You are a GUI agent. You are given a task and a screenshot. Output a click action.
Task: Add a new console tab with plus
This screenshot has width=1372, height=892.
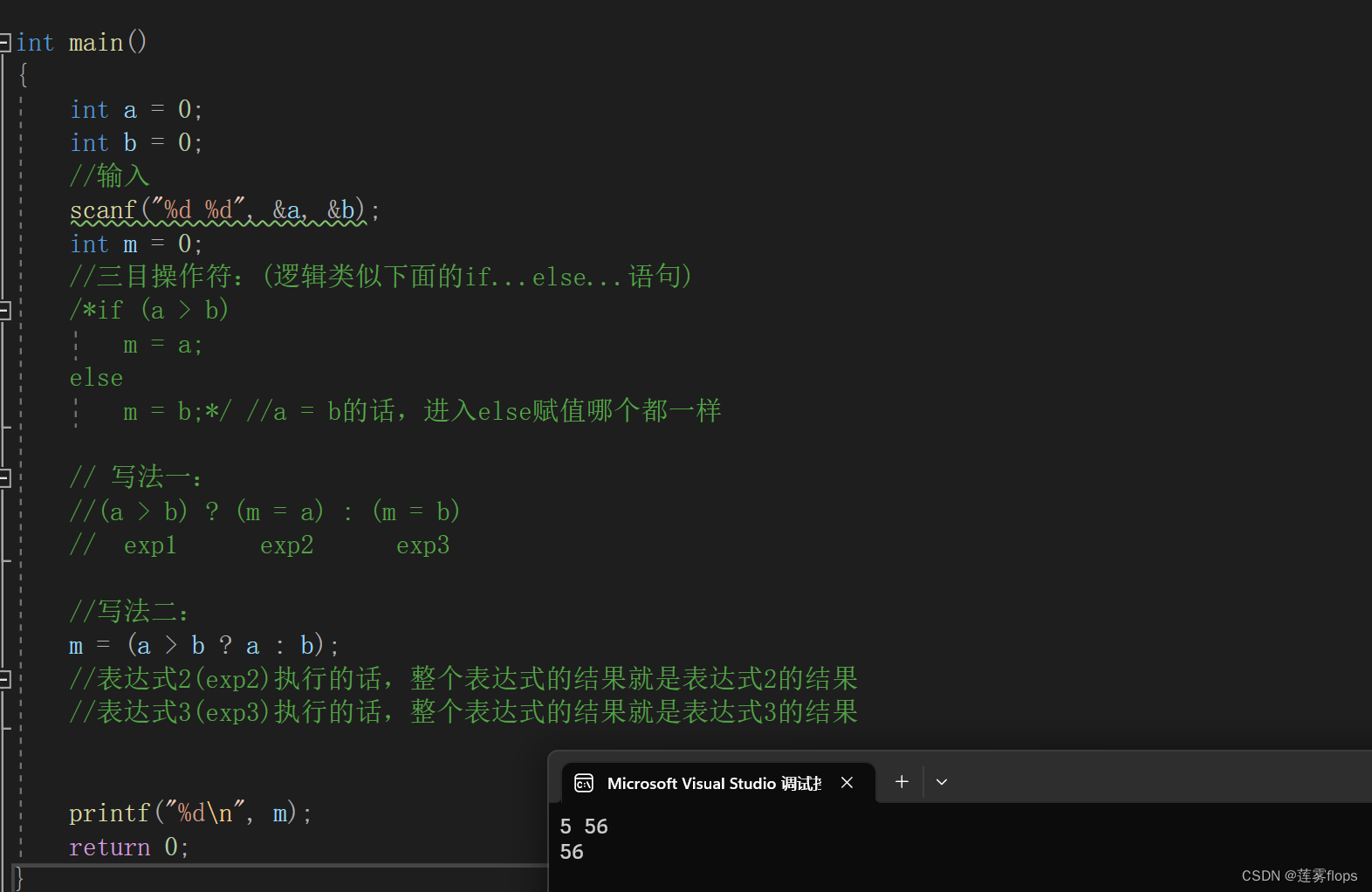click(902, 782)
